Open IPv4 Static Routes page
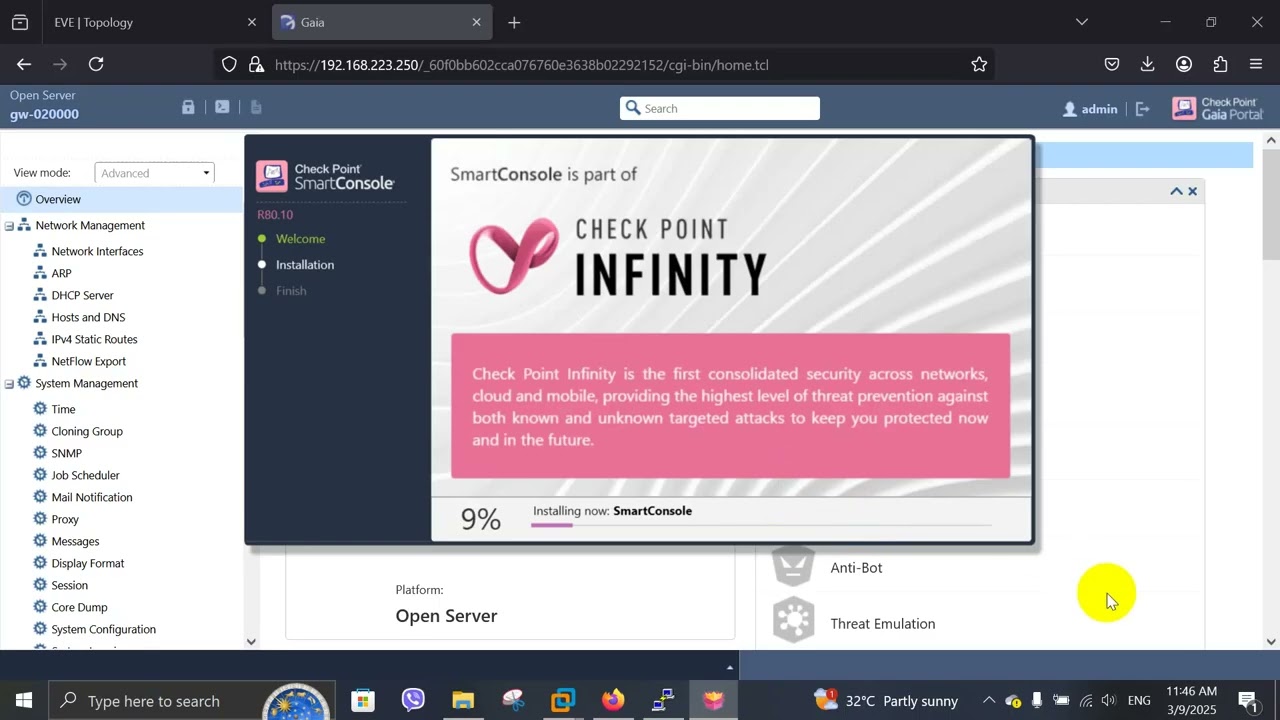 [x=94, y=339]
